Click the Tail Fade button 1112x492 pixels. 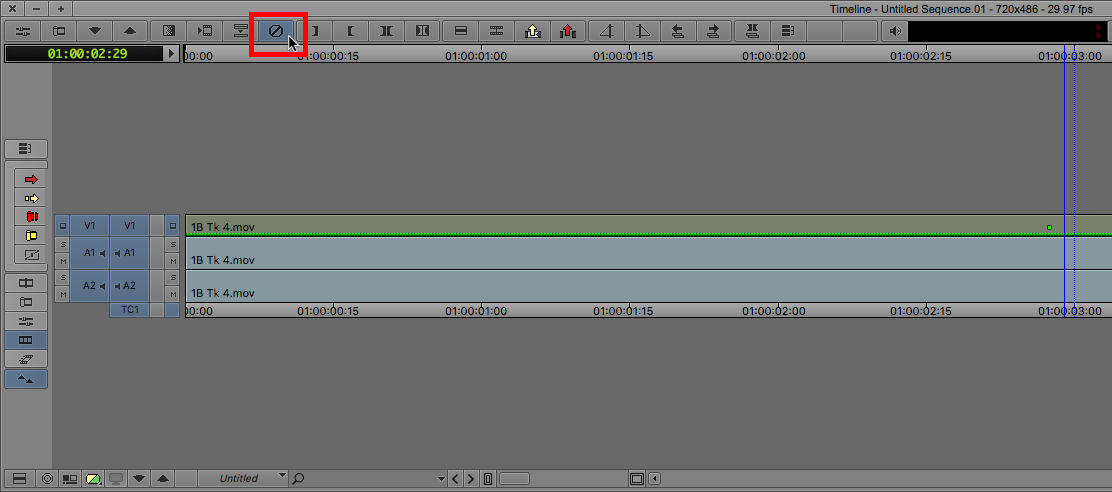pos(642,31)
